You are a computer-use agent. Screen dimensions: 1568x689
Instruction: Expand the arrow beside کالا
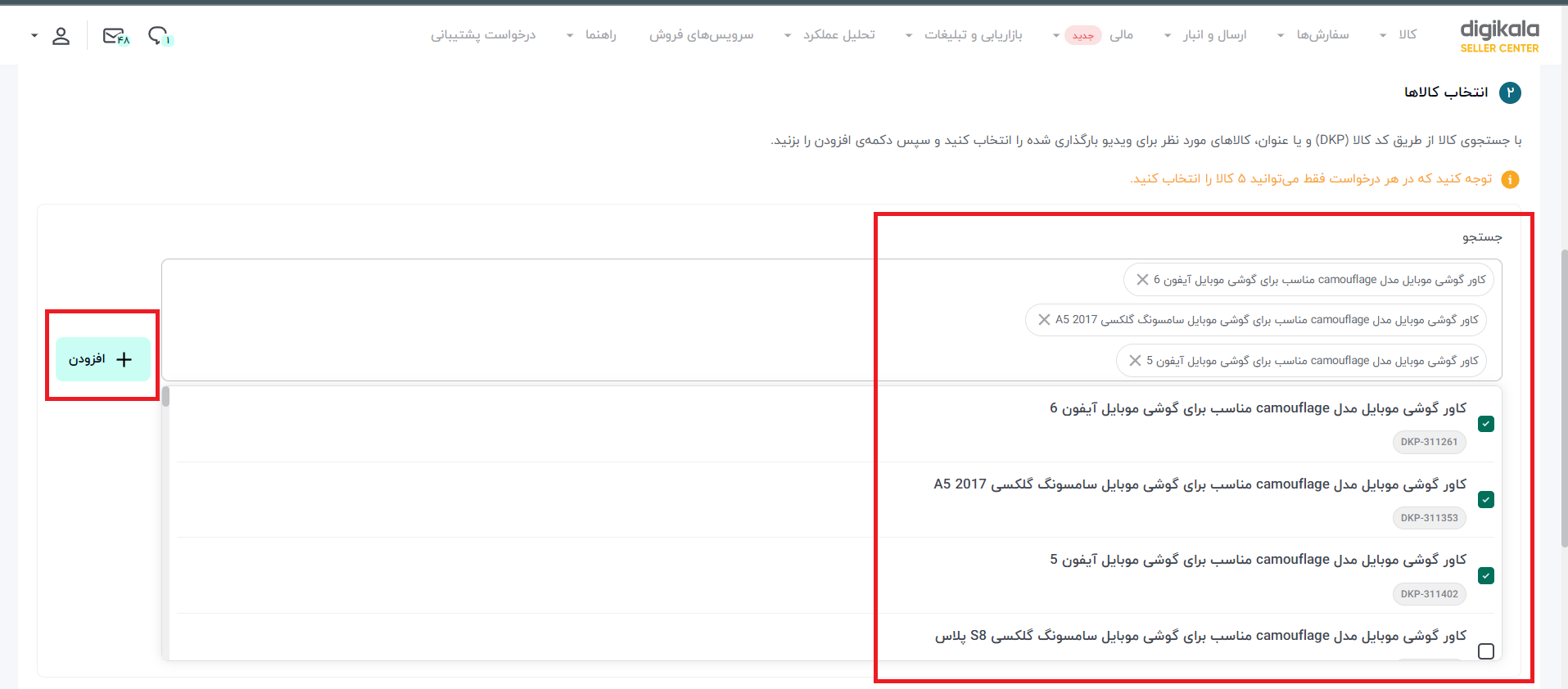[1383, 35]
